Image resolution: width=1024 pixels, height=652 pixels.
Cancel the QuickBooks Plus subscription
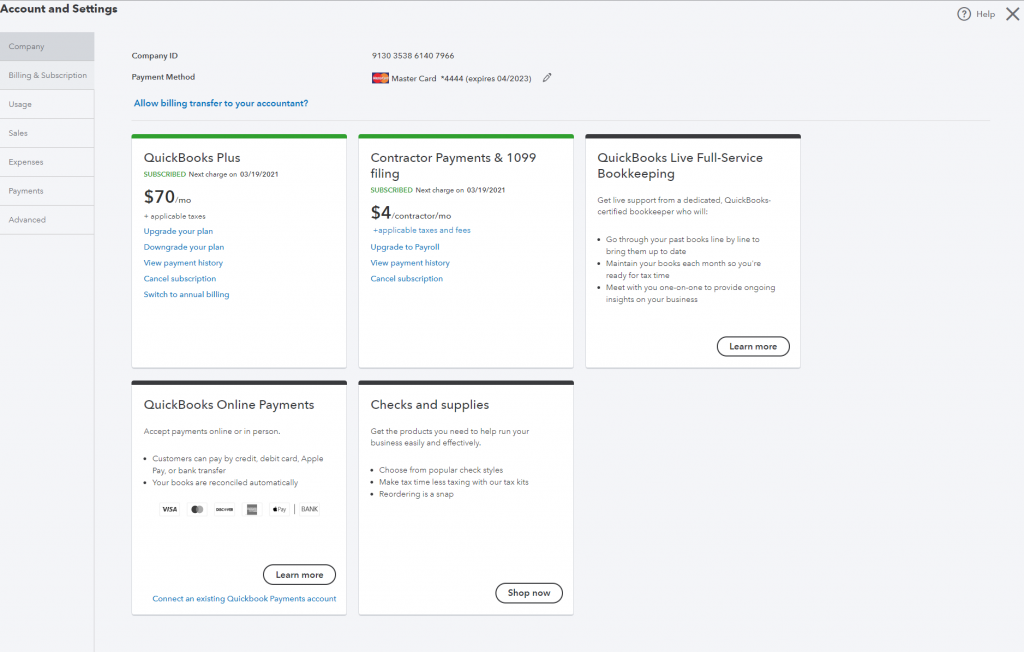click(180, 278)
